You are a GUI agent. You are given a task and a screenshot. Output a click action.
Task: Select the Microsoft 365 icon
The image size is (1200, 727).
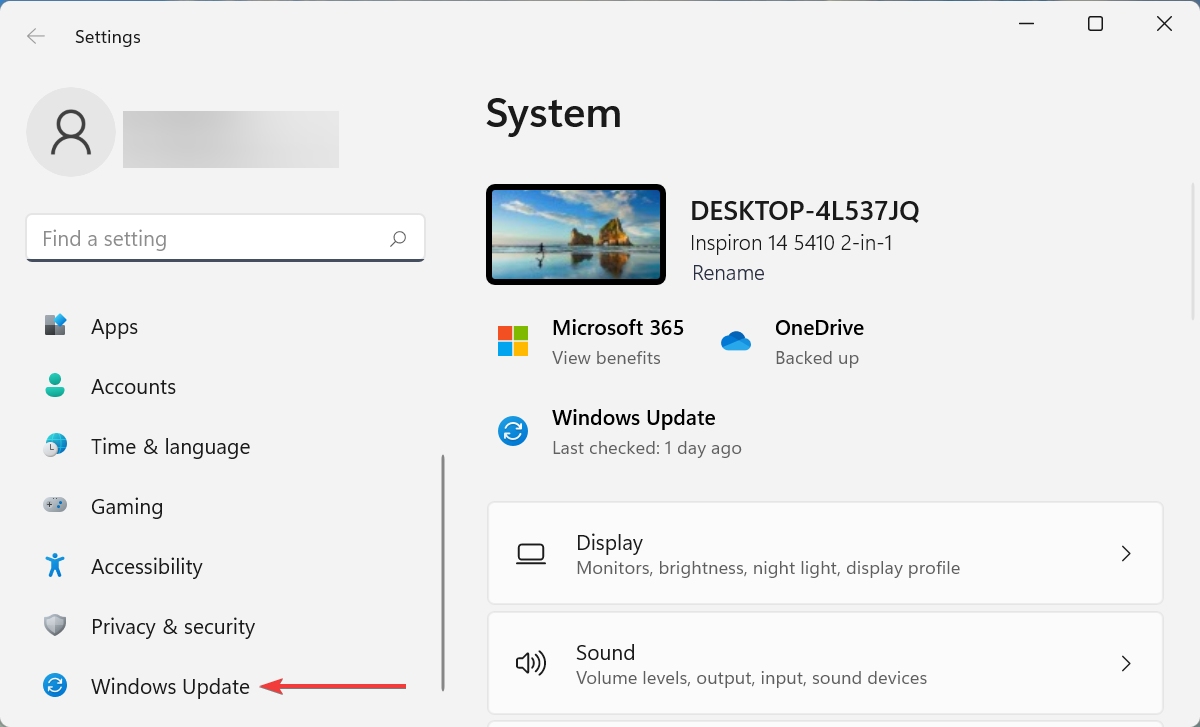513,341
